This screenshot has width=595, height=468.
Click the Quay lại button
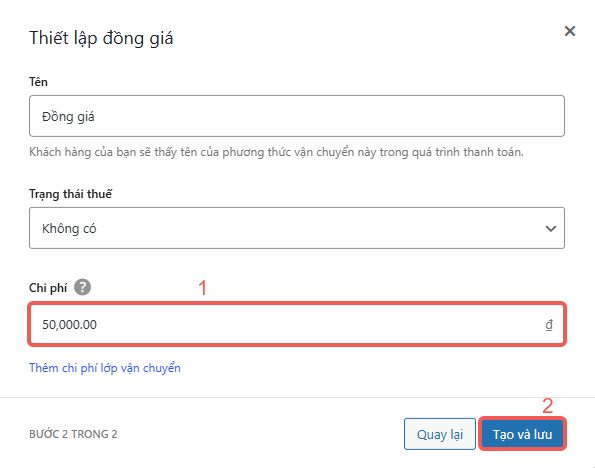(439, 434)
